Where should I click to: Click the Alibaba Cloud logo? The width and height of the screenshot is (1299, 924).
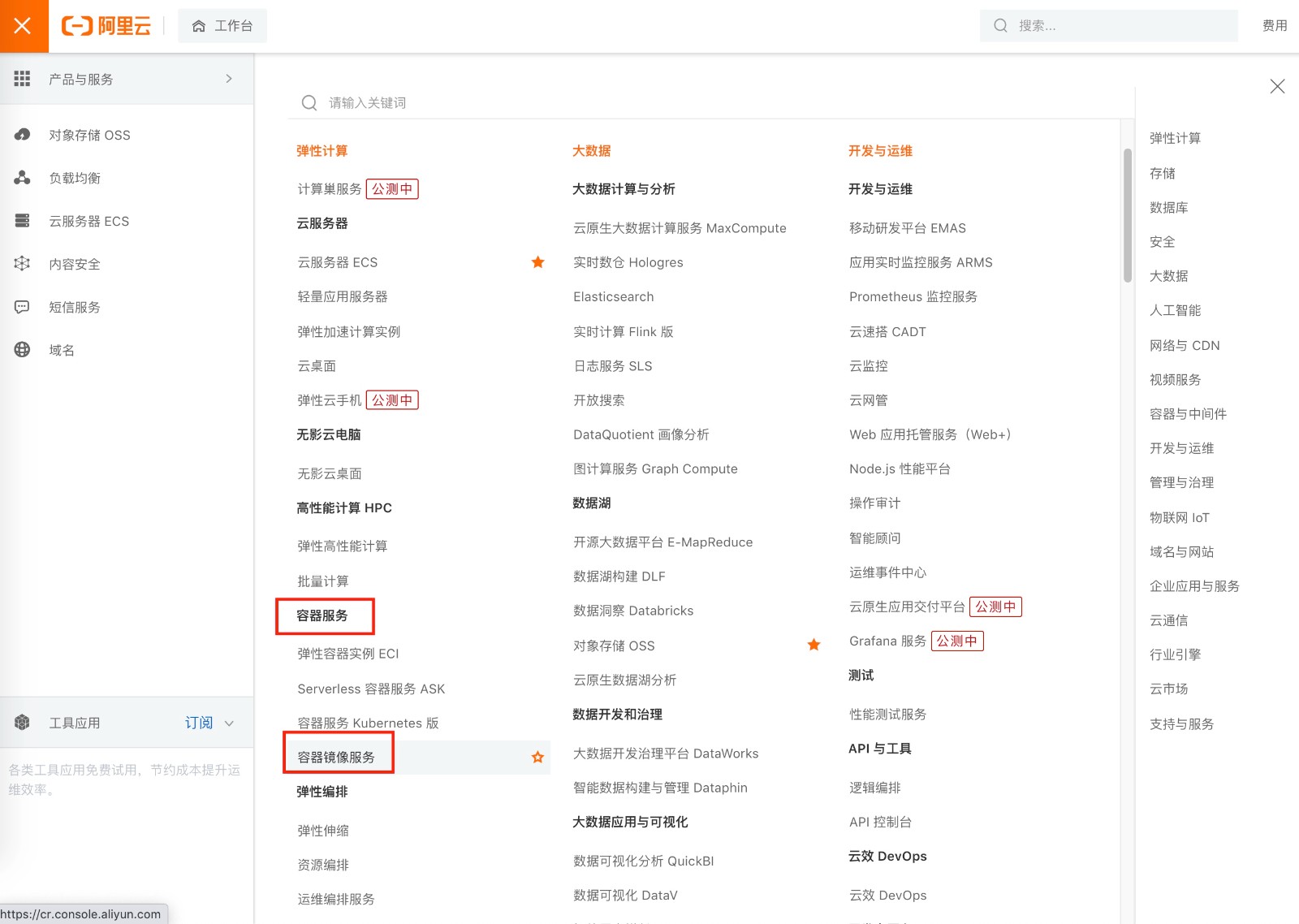pyautogui.click(x=106, y=26)
